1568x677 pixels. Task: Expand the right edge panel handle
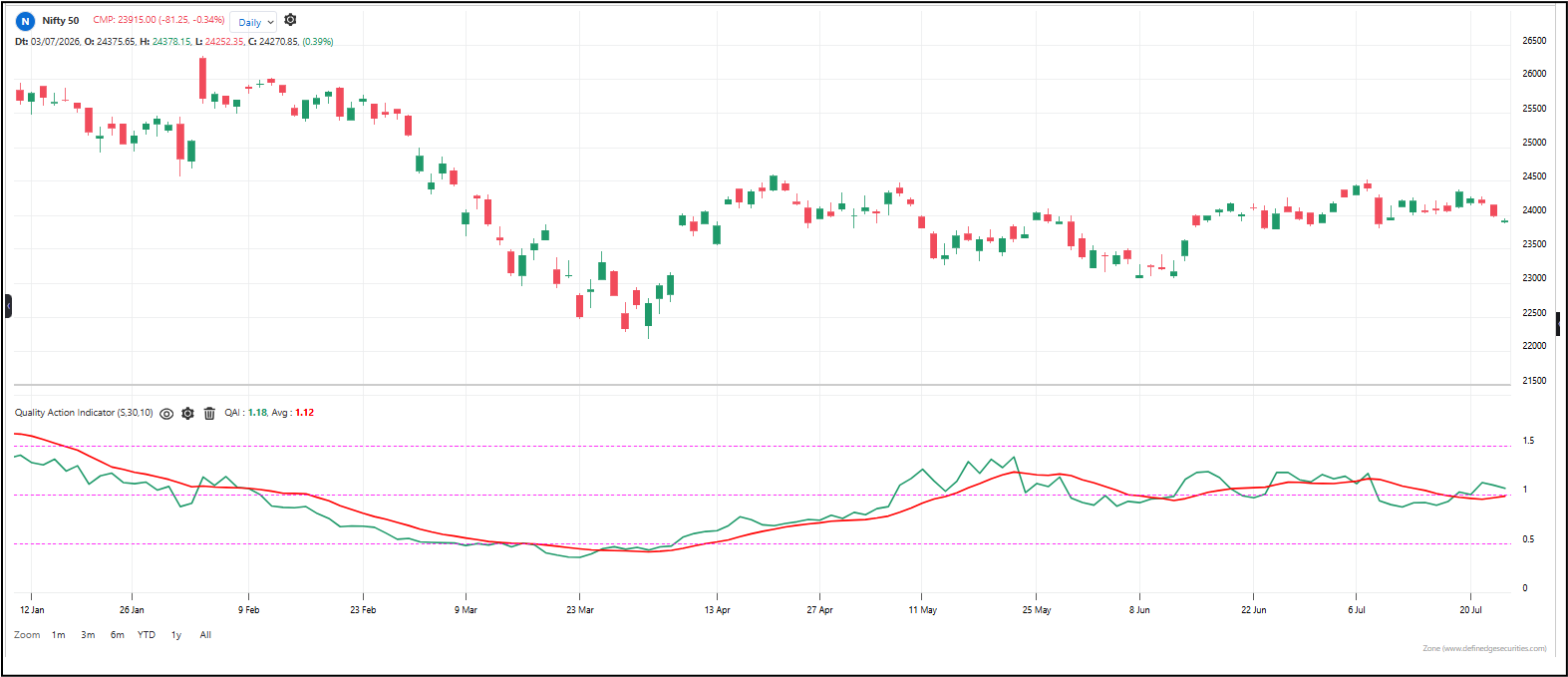point(1558,324)
